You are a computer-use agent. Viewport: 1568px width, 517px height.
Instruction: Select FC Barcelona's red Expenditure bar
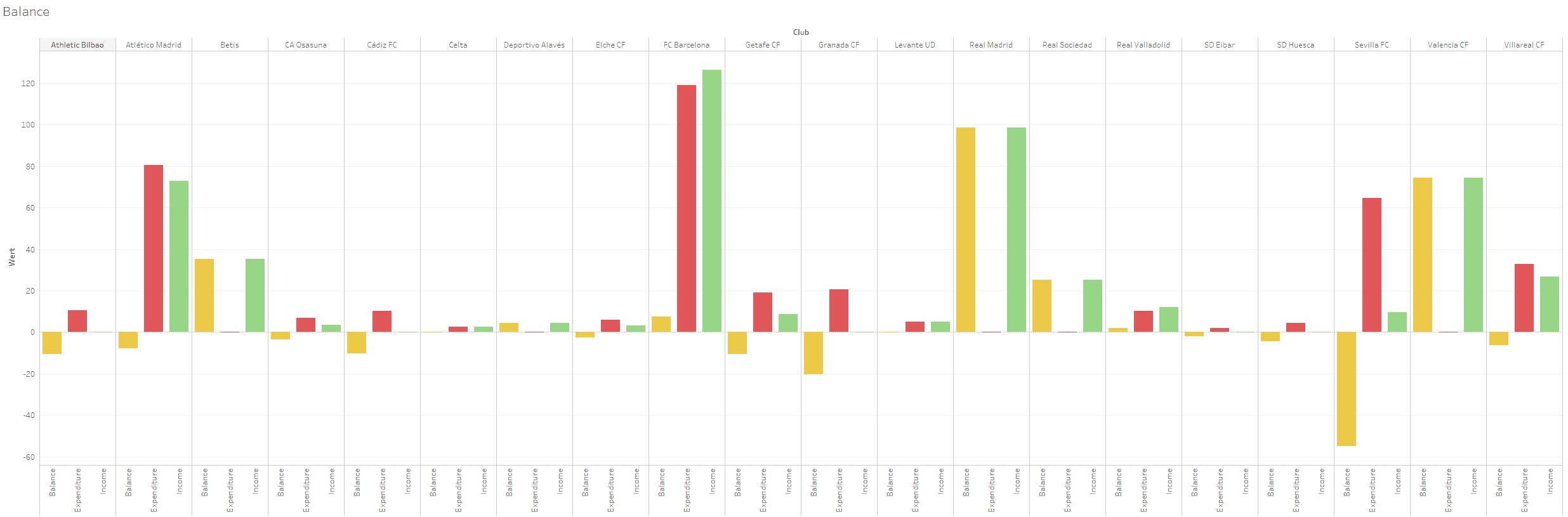click(x=687, y=209)
